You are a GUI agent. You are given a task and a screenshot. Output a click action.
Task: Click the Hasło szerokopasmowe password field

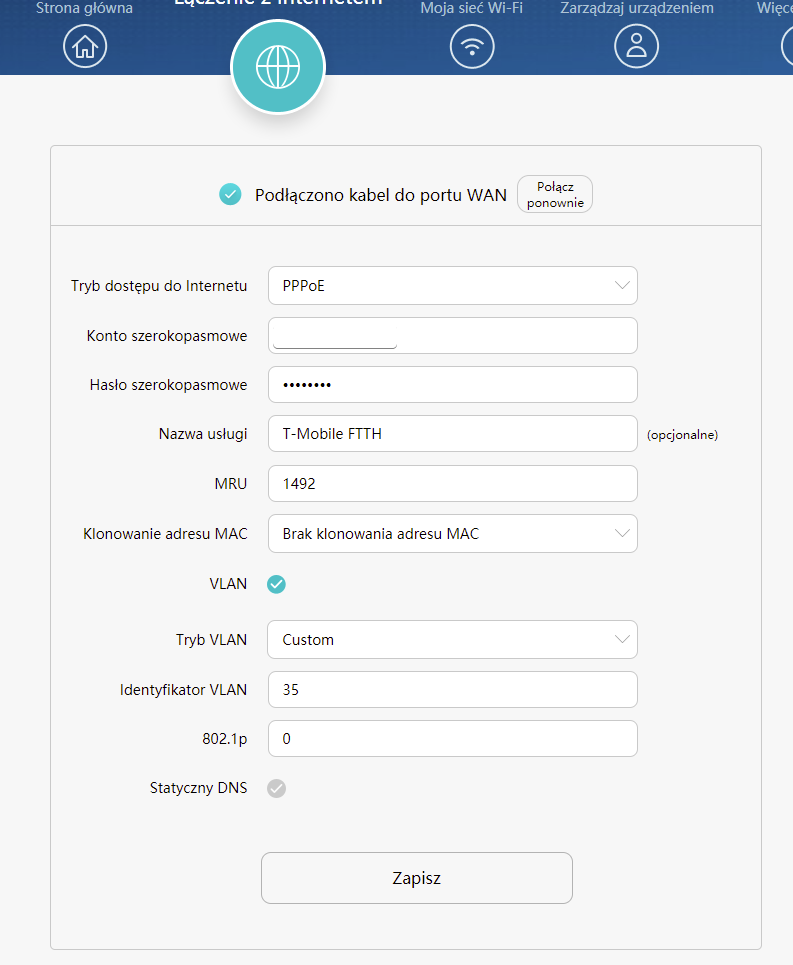452,385
